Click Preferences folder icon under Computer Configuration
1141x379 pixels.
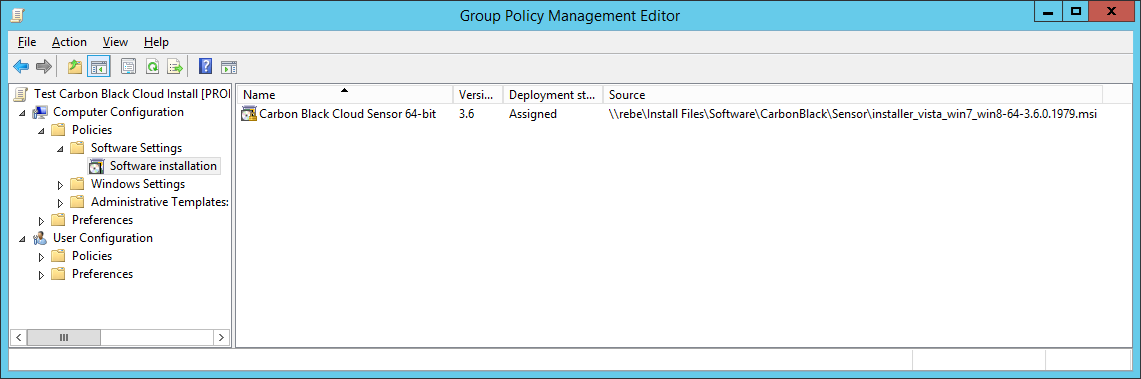(x=59, y=220)
